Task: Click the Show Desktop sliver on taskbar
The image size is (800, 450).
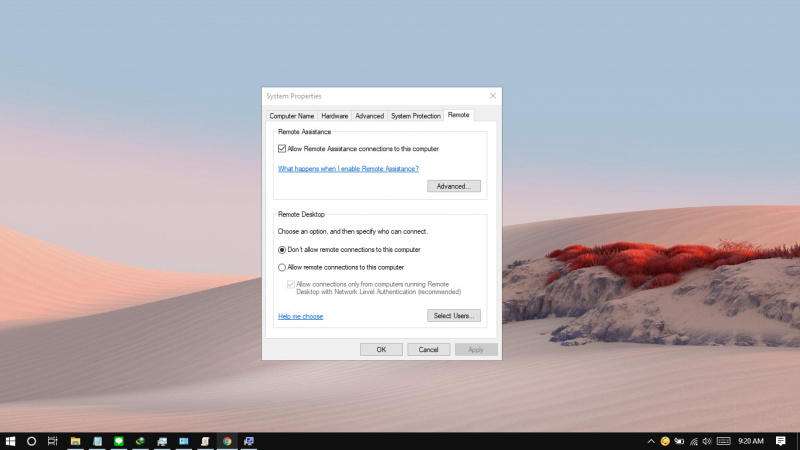Action: [x=797, y=441]
